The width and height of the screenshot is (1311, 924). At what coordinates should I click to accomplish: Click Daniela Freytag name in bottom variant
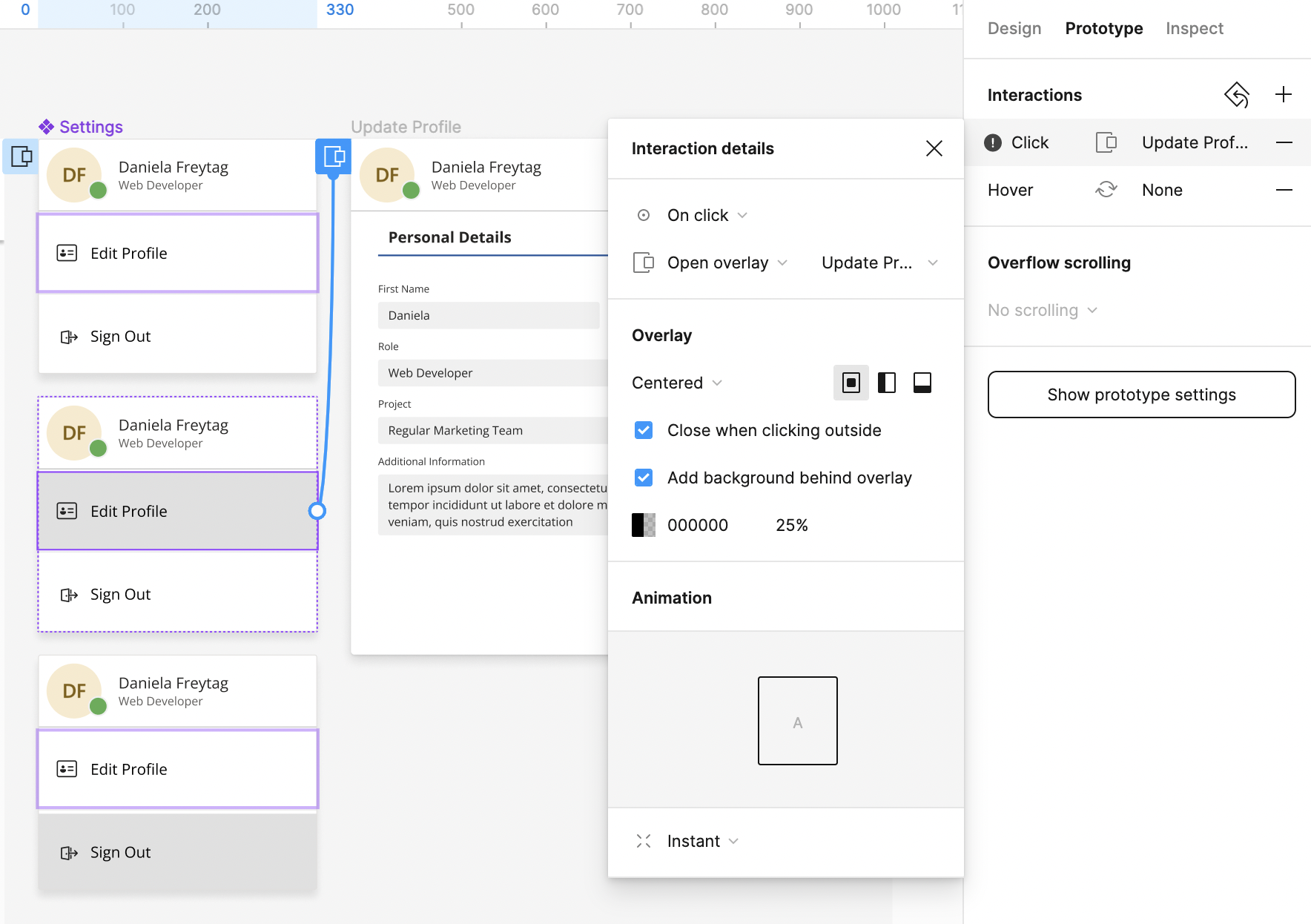pyautogui.click(x=174, y=683)
